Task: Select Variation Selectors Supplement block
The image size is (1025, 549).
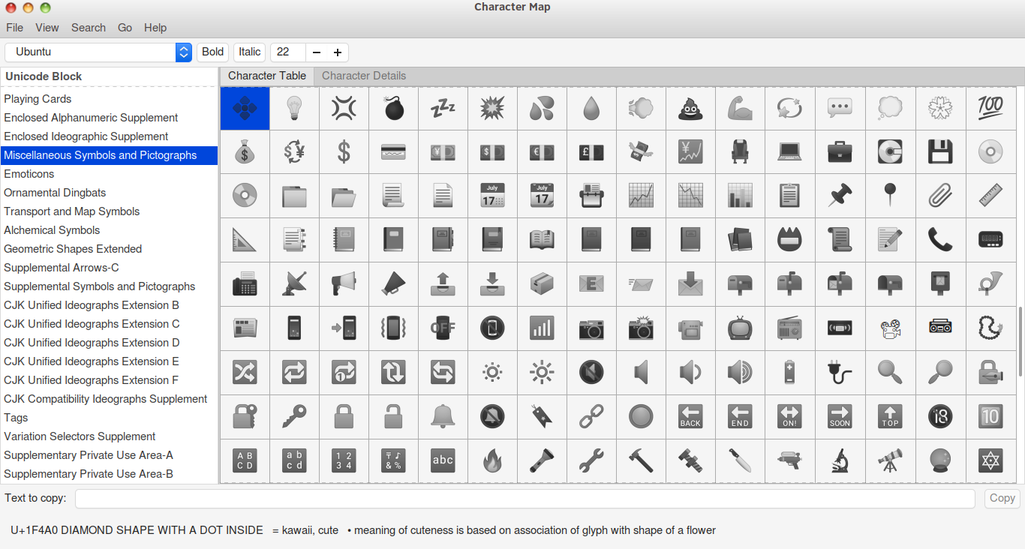Action: pos(109,436)
